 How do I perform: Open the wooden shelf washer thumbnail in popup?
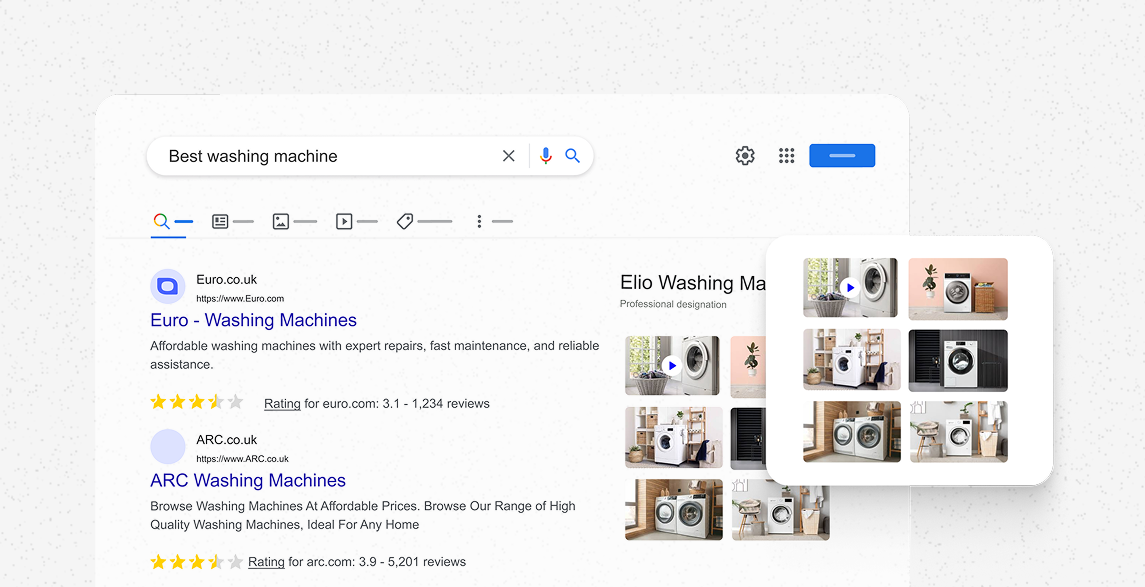pyautogui.click(x=852, y=360)
